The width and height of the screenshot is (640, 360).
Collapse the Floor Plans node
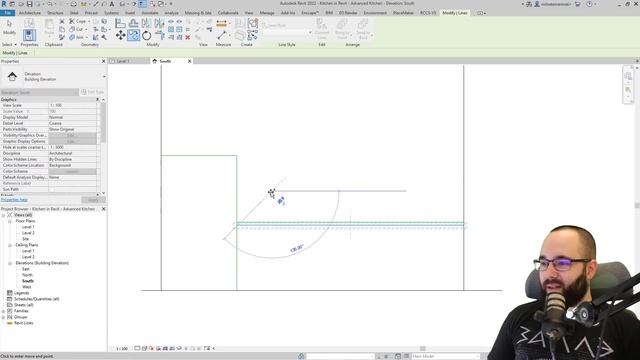pos(10,221)
